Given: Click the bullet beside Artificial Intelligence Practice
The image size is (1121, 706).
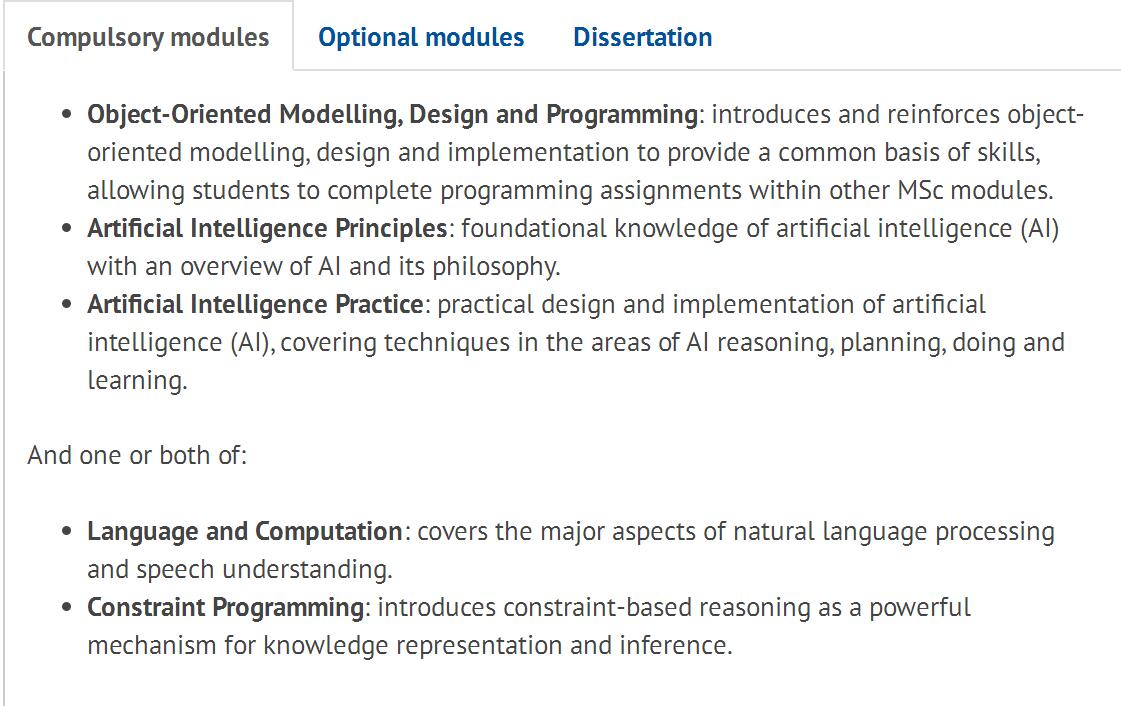Looking at the screenshot, I should coord(67,305).
